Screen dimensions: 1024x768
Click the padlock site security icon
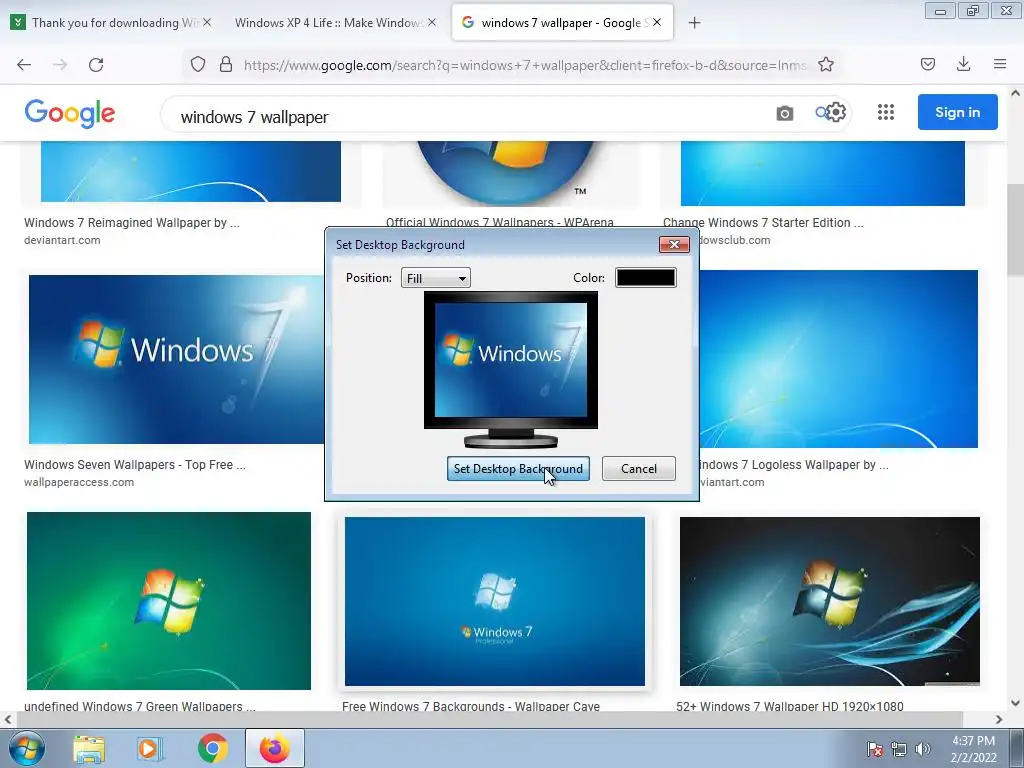(226, 64)
